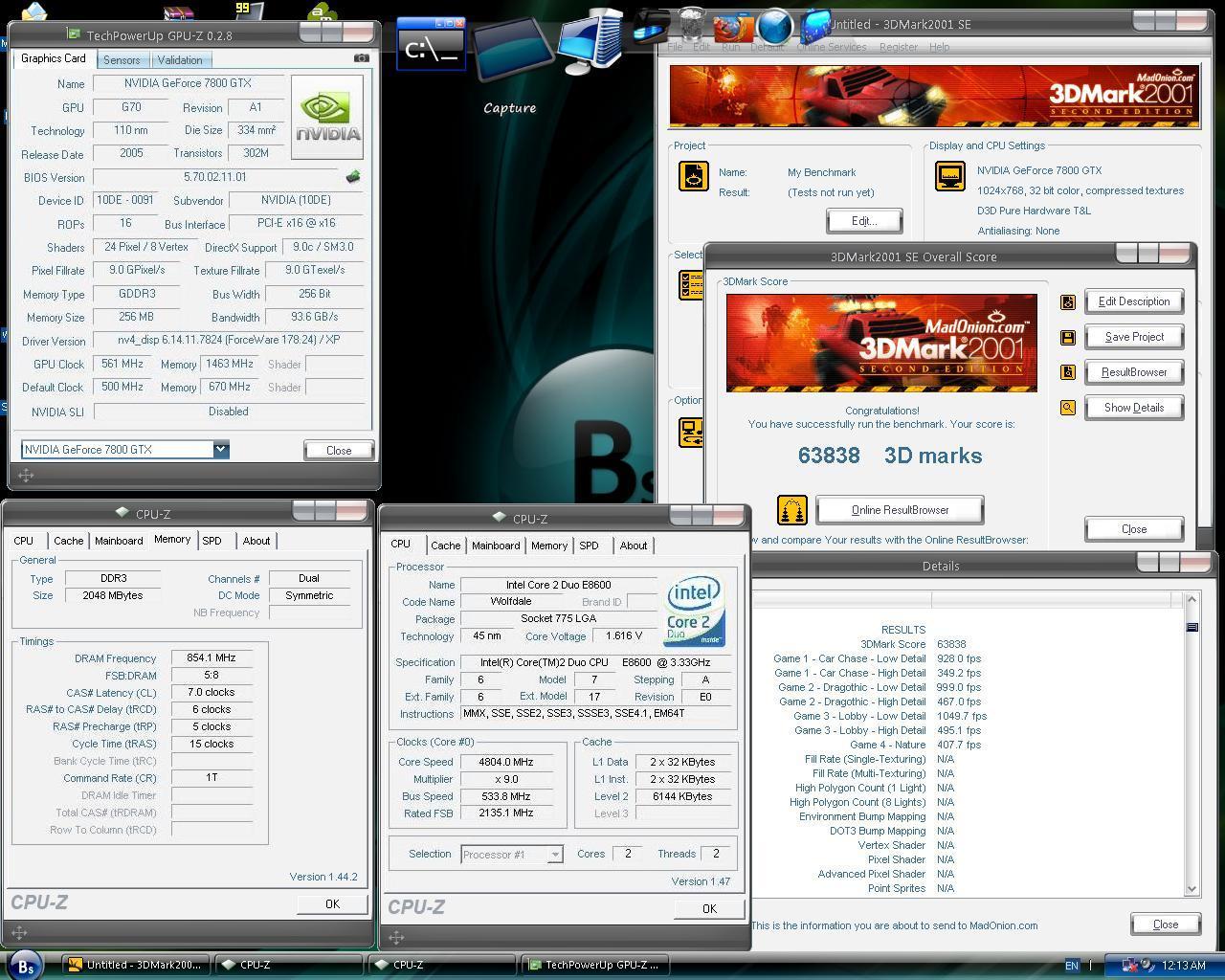Click the Core Speed value 4804.0 MHz
Viewport: 1225px width, 980px height.
(506, 762)
